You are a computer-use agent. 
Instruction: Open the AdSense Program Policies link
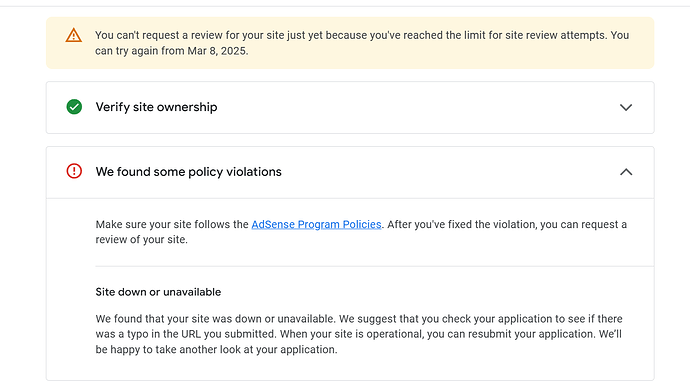(316, 225)
